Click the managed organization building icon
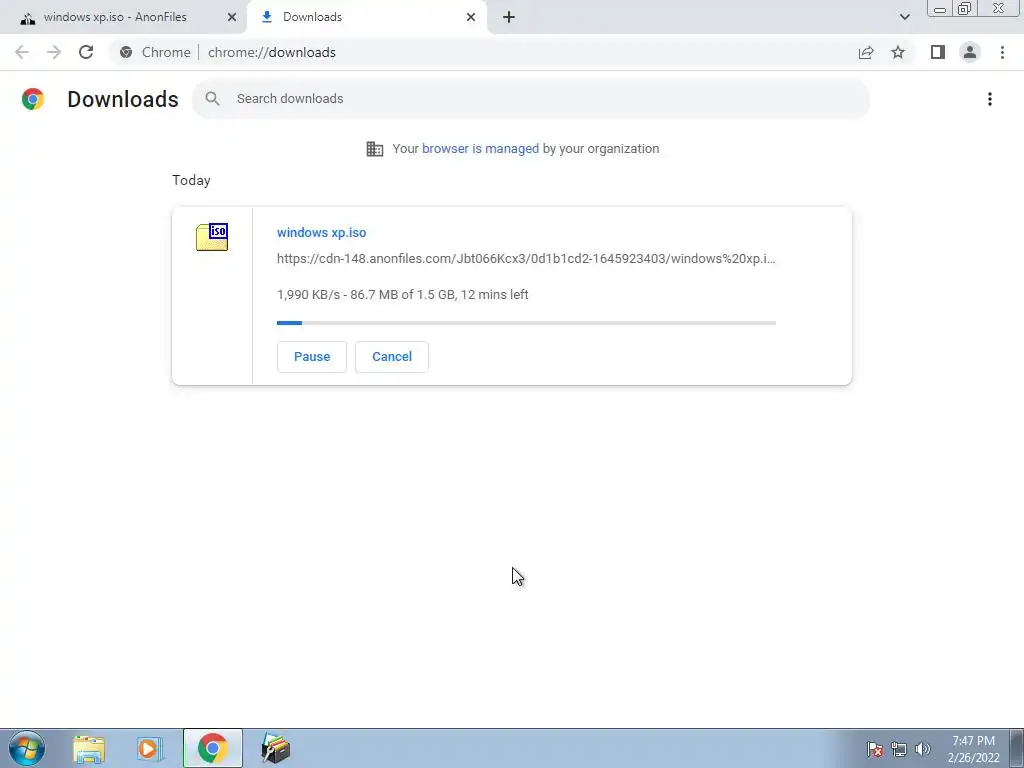This screenshot has width=1024, height=768. pos(375,149)
